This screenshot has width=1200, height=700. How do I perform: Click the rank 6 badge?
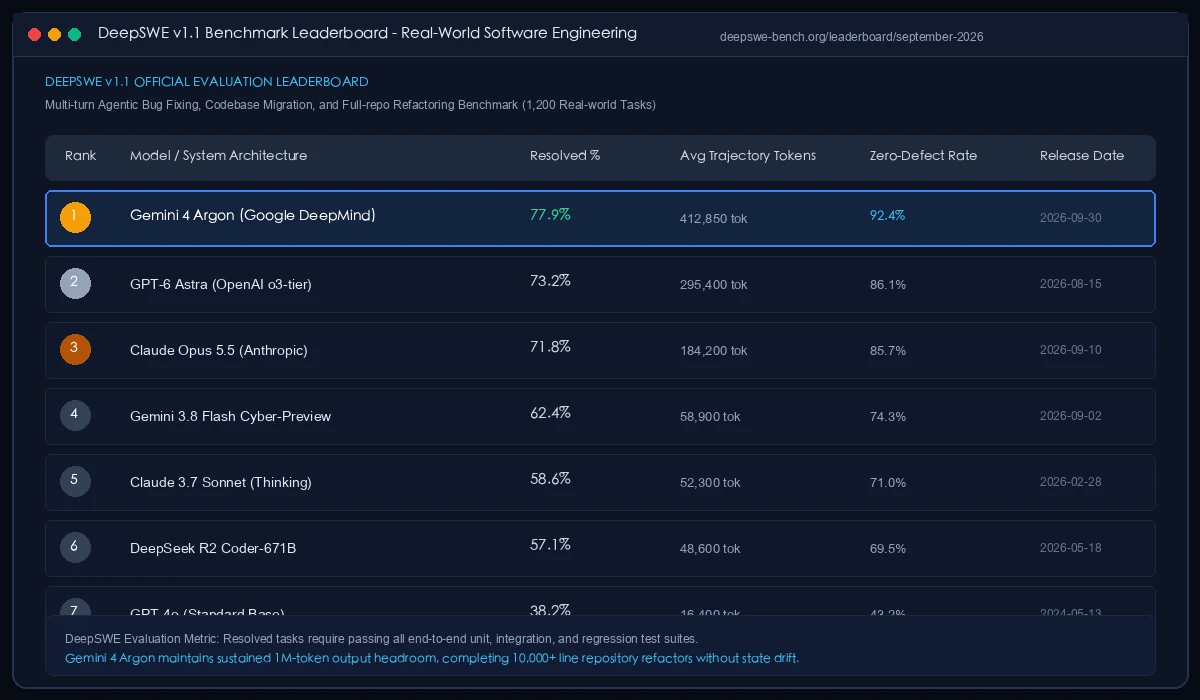click(75, 547)
